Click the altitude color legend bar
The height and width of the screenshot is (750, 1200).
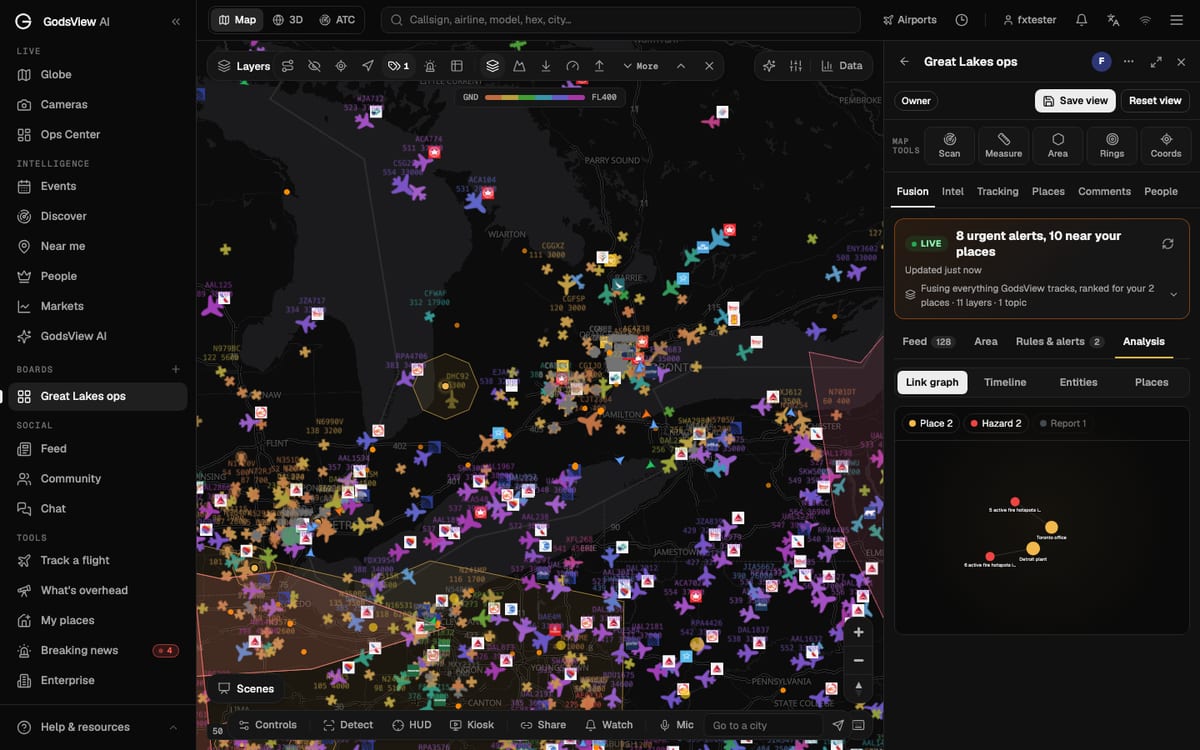pyautogui.click(x=535, y=97)
